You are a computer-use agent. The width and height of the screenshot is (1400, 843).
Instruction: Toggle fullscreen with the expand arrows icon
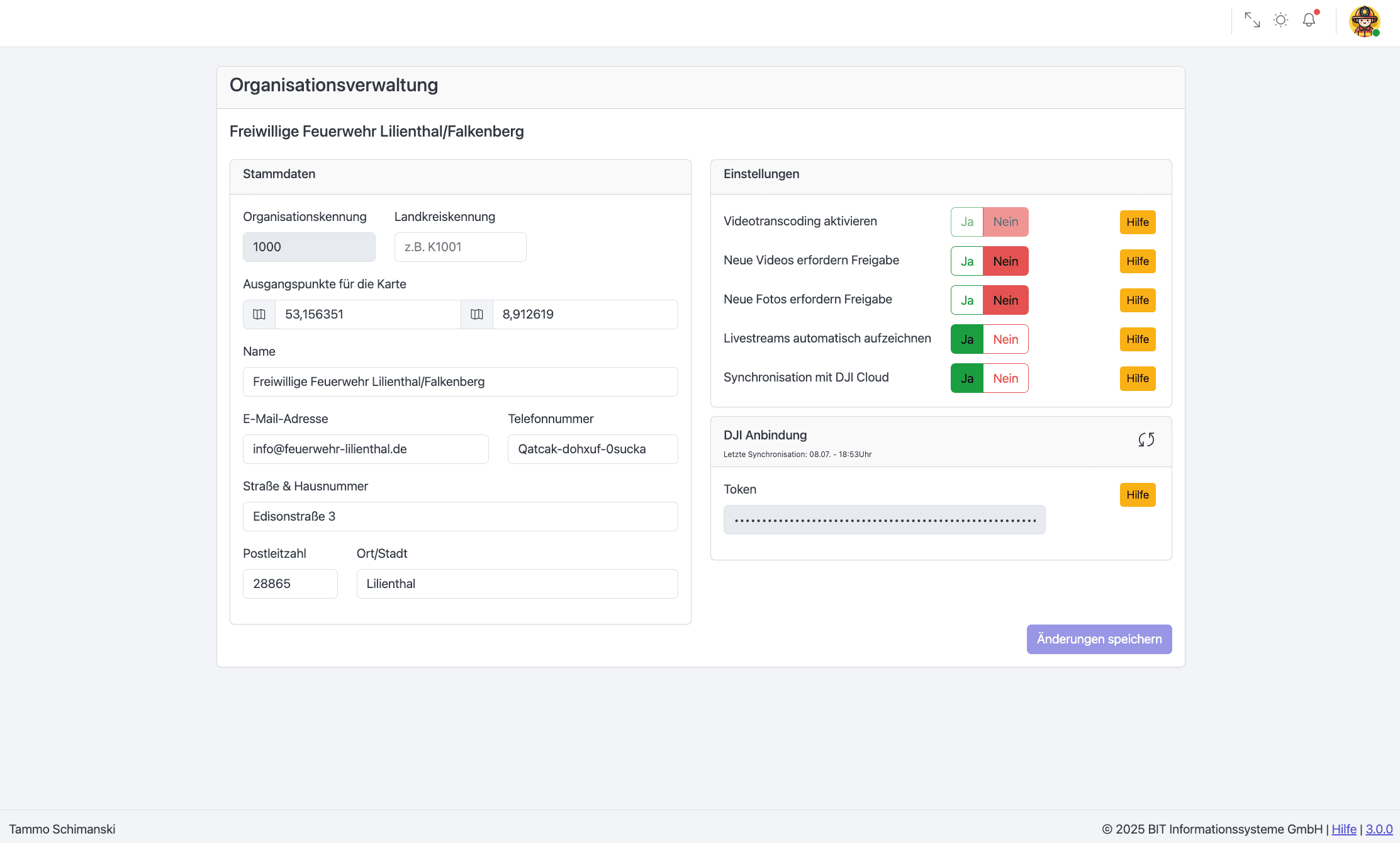[1252, 20]
